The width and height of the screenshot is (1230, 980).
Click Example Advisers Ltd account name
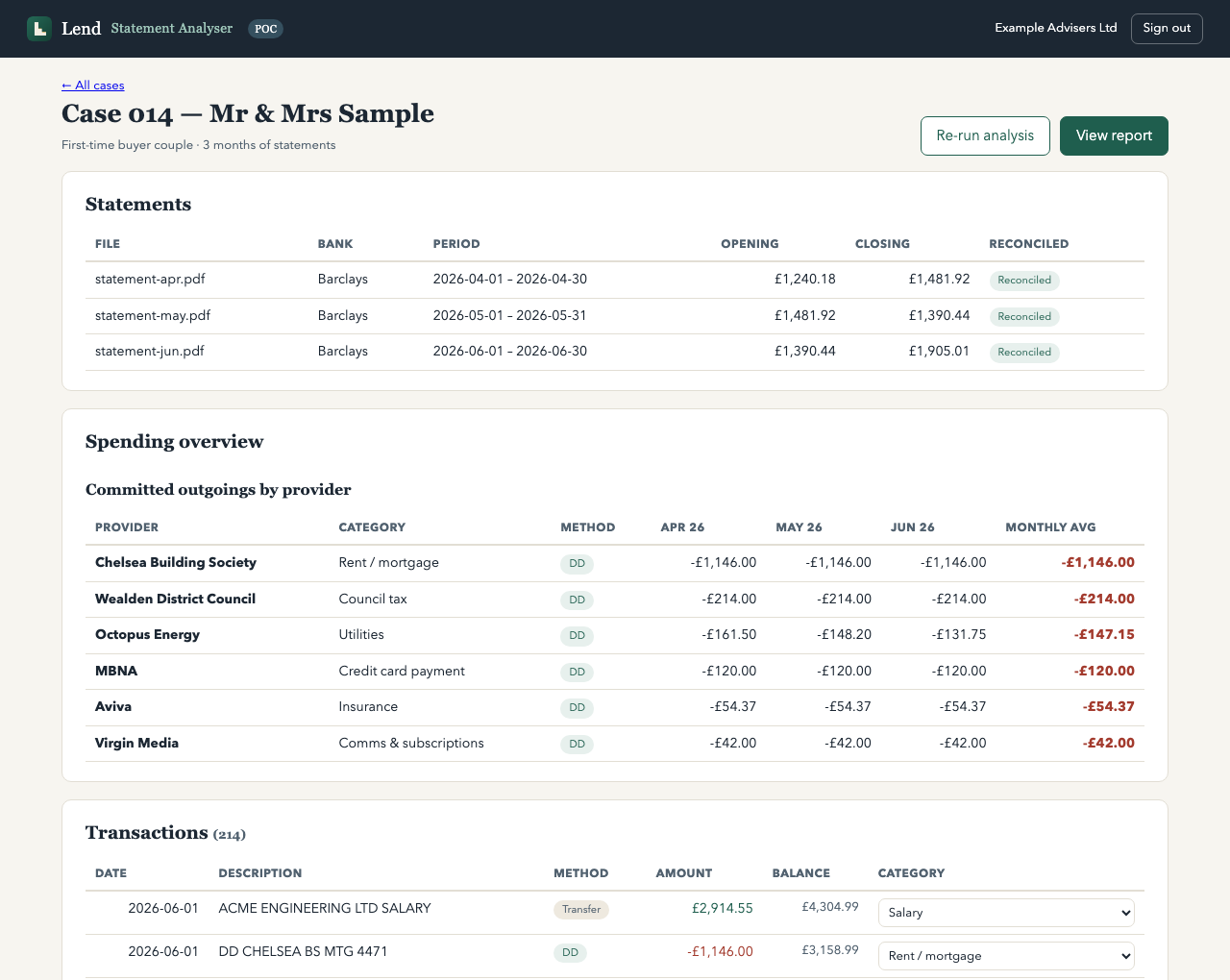1055,28
